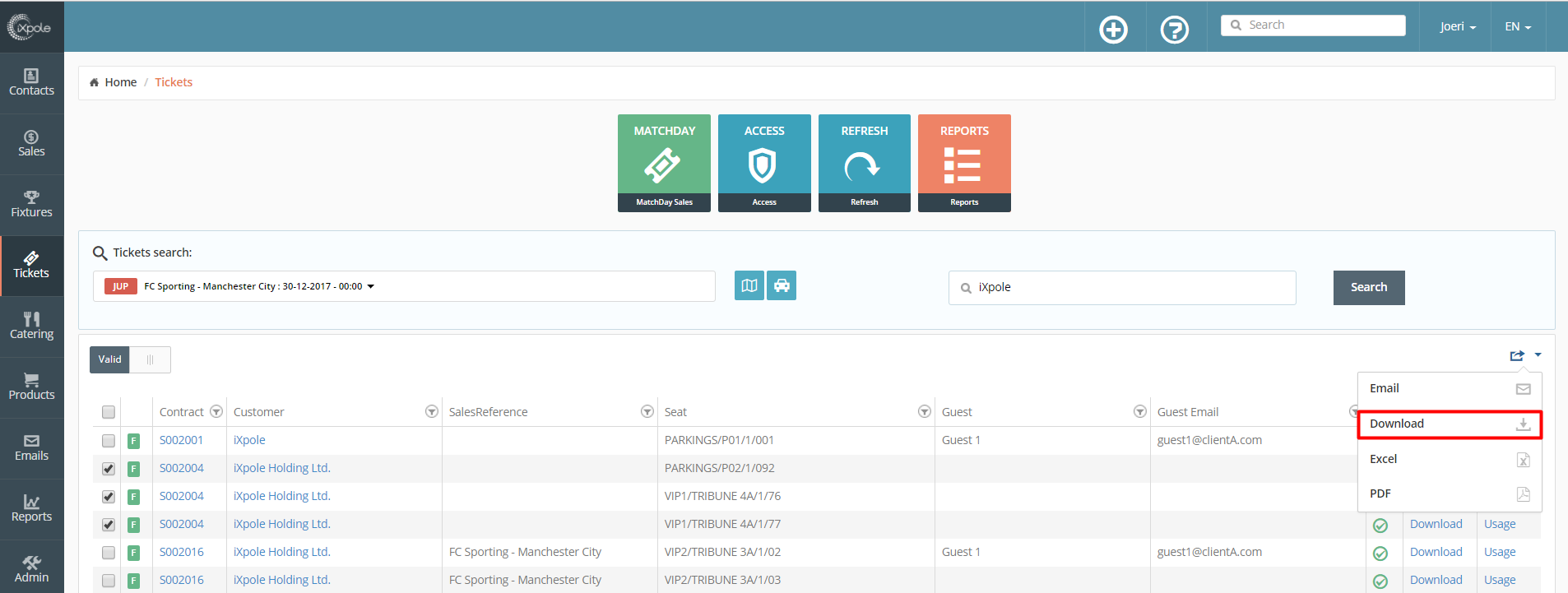Open Catering in the sidebar

tap(31, 327)
